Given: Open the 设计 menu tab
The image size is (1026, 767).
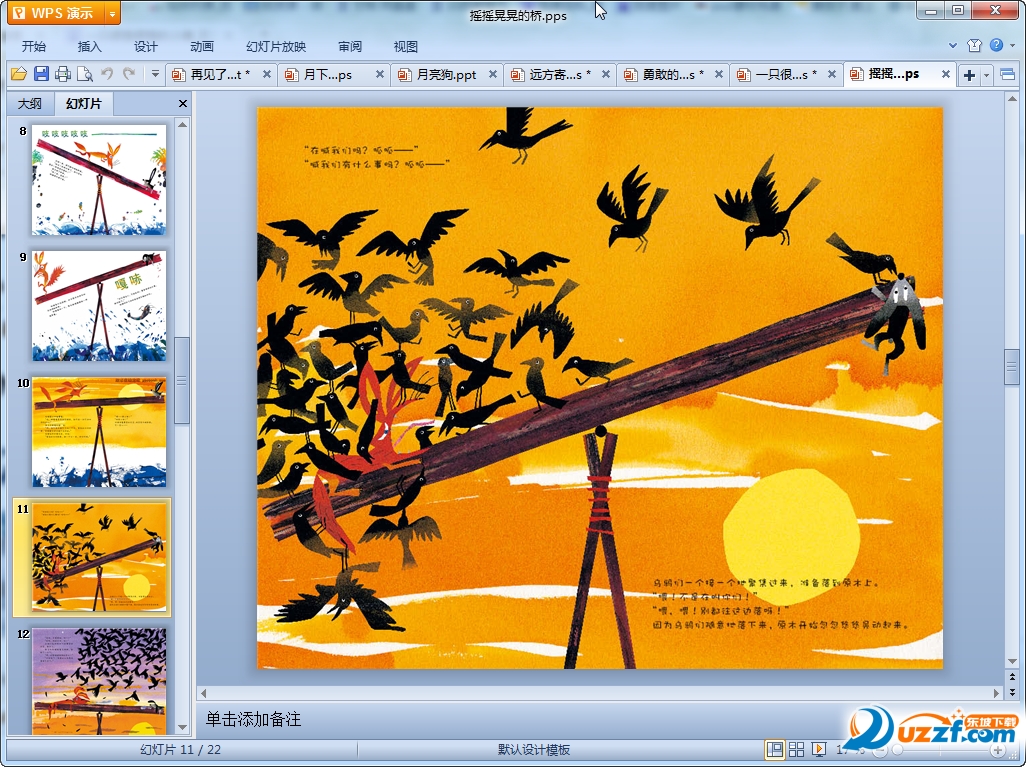Looking at the screenshot, I should pyautogui.click(x=145, y=46).
